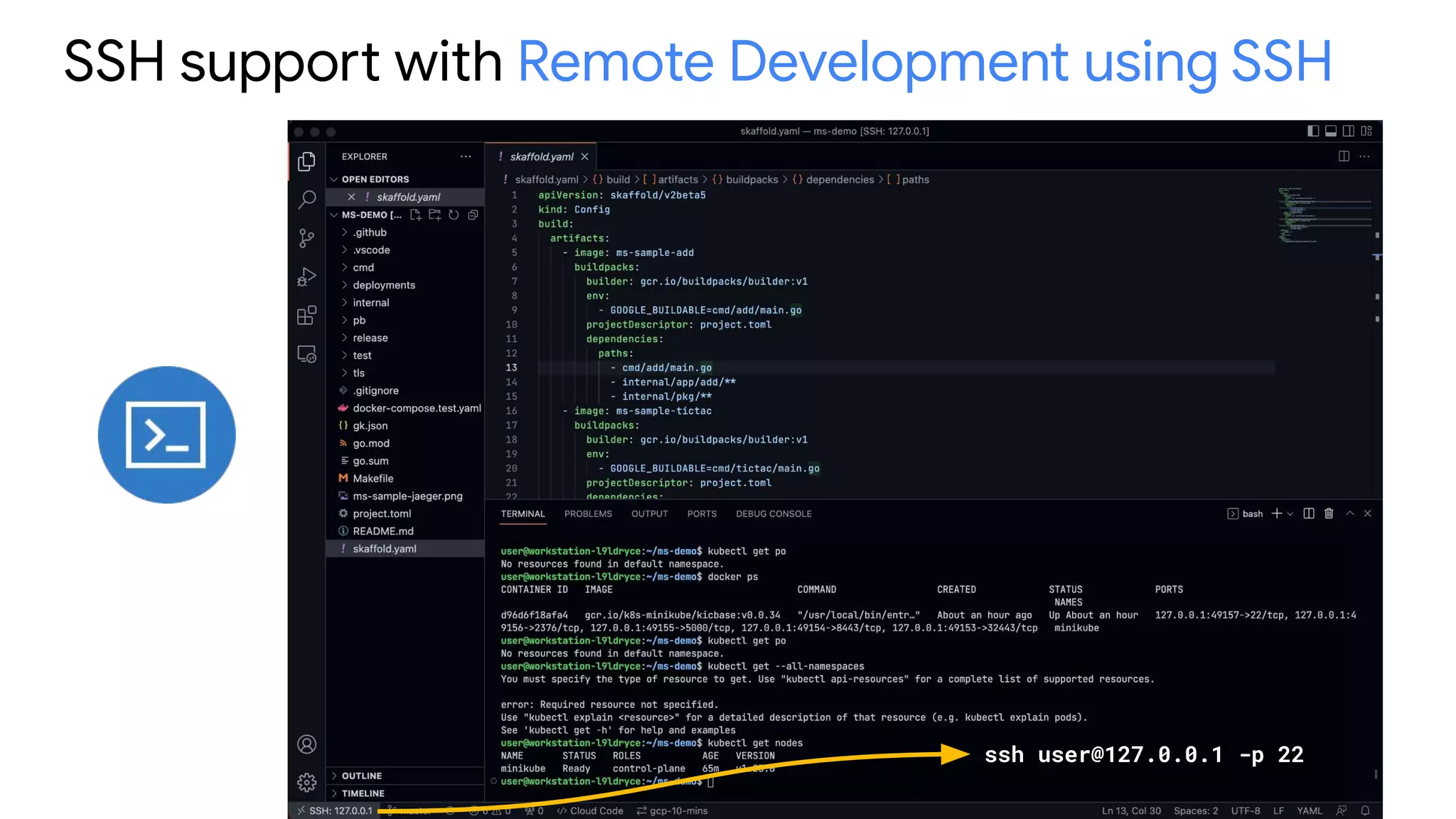Open notifications bell in status bar
The height and width of the screenshot is (819, 1456).
(x=1365, y=810)
